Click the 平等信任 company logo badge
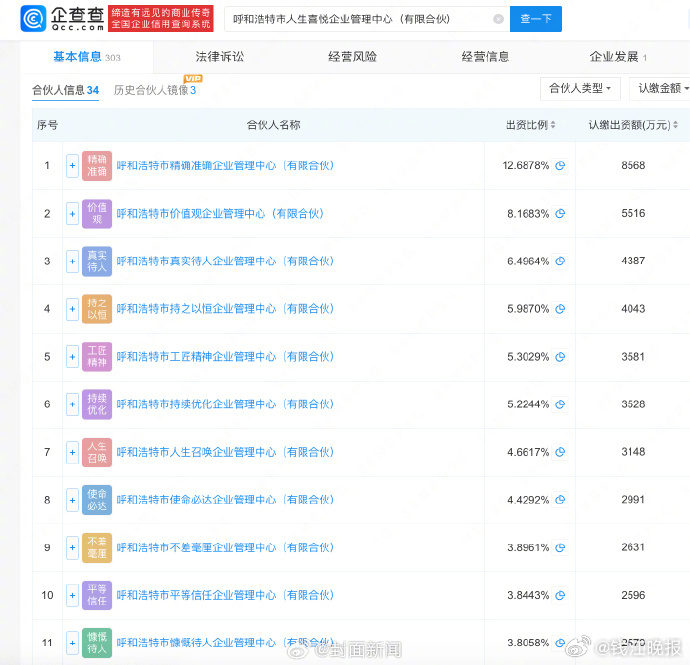Screen dimensions: 690x665 97,595
